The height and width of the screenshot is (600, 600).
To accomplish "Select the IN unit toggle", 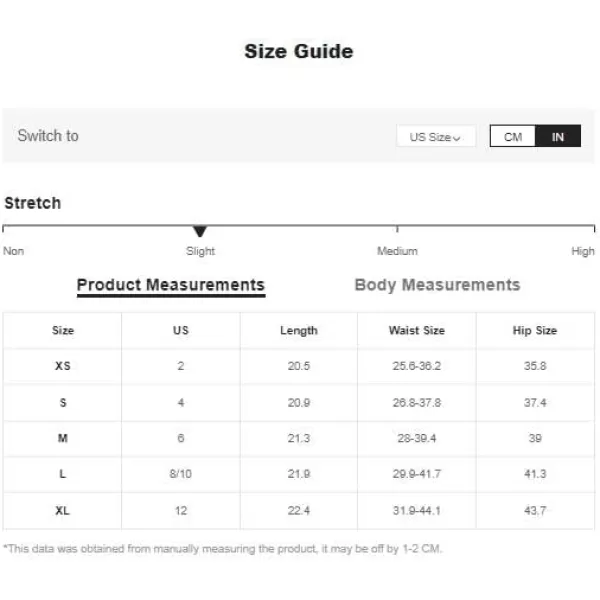I will (558, 136).
